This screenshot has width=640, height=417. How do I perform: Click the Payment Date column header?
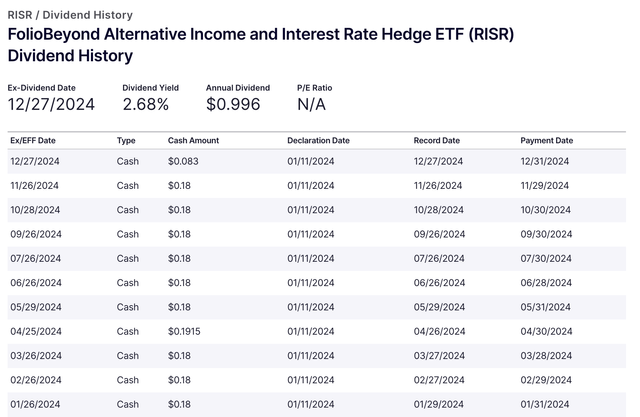tap(547, 140)
